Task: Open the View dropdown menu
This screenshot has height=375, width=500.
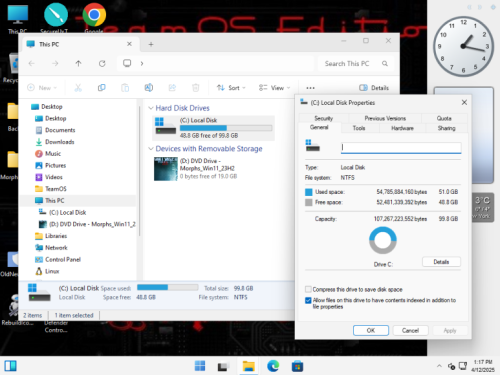Action: 274,88
